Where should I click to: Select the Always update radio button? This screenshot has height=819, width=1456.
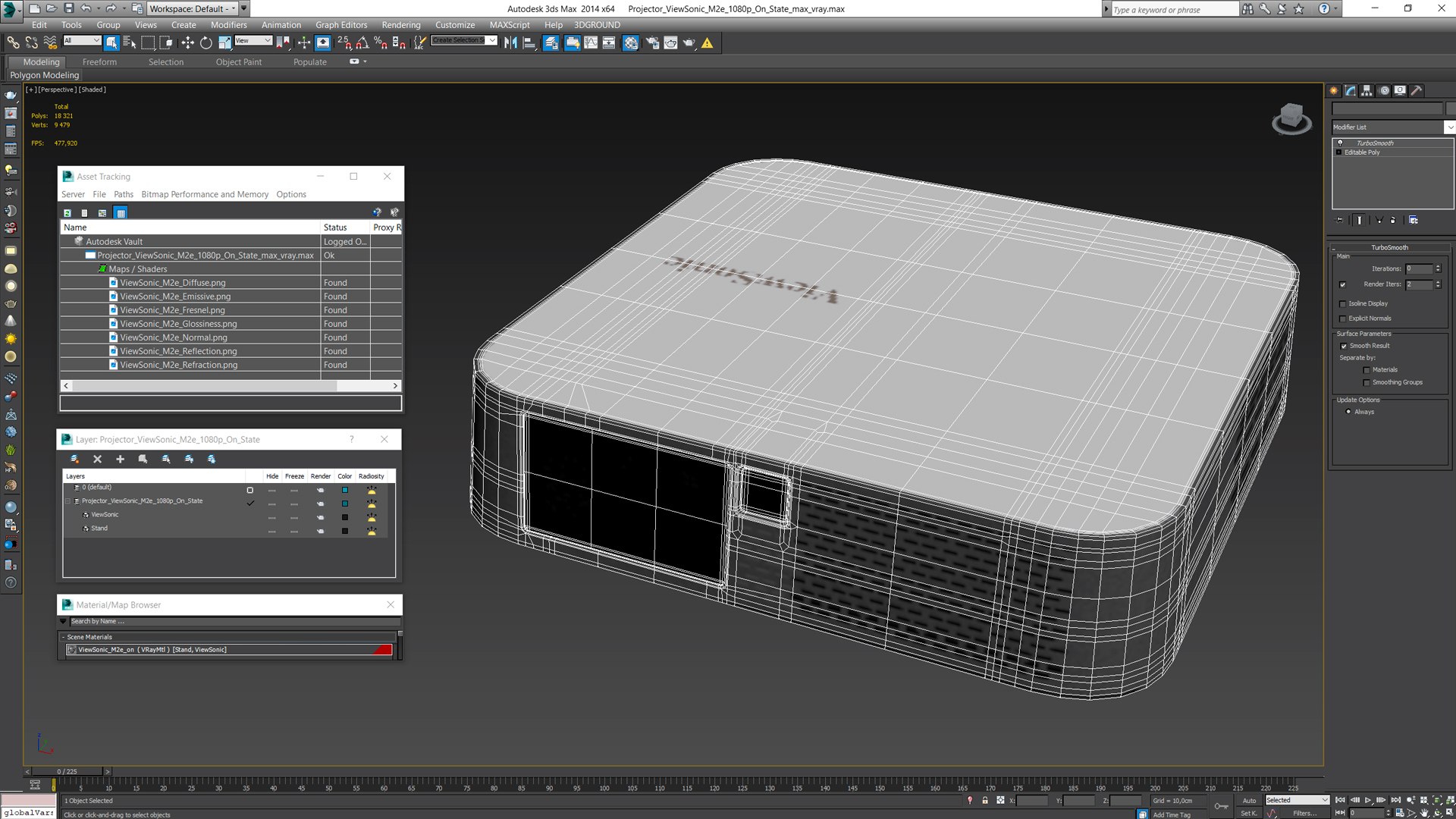click(1348, 412)
